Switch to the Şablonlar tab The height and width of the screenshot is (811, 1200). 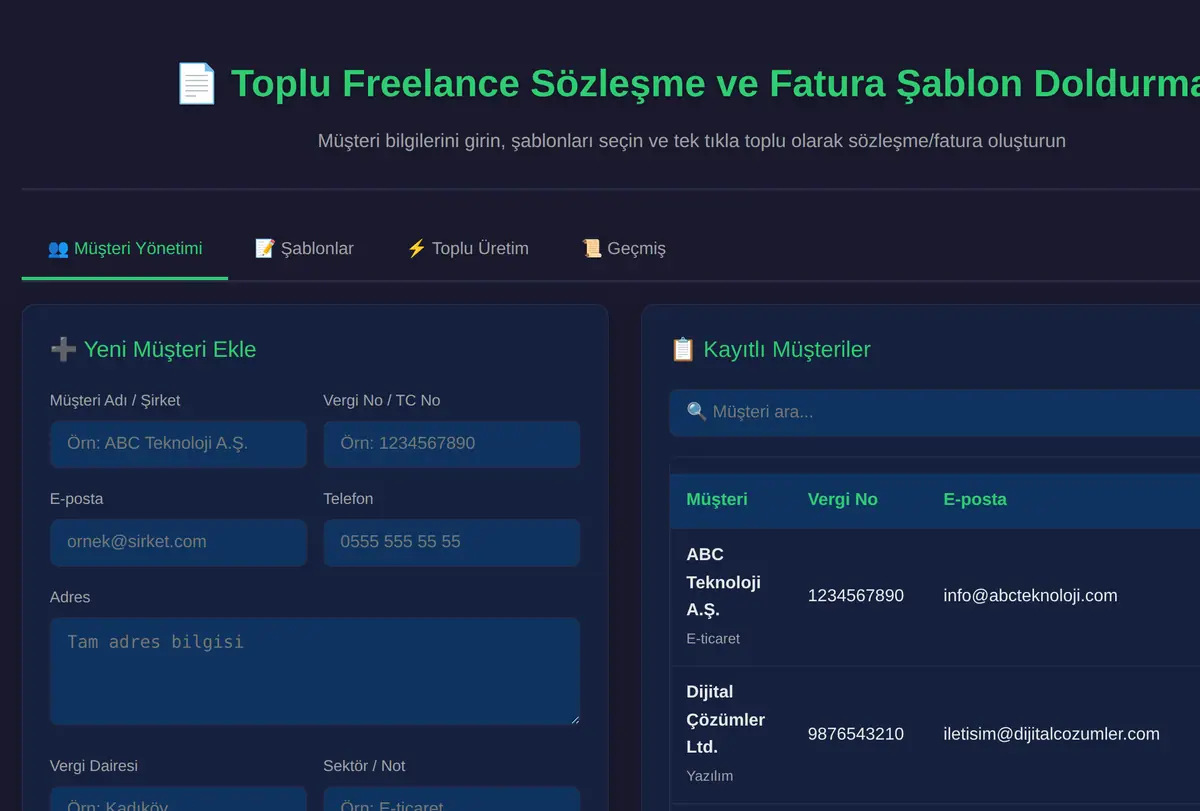pos(304,248)
